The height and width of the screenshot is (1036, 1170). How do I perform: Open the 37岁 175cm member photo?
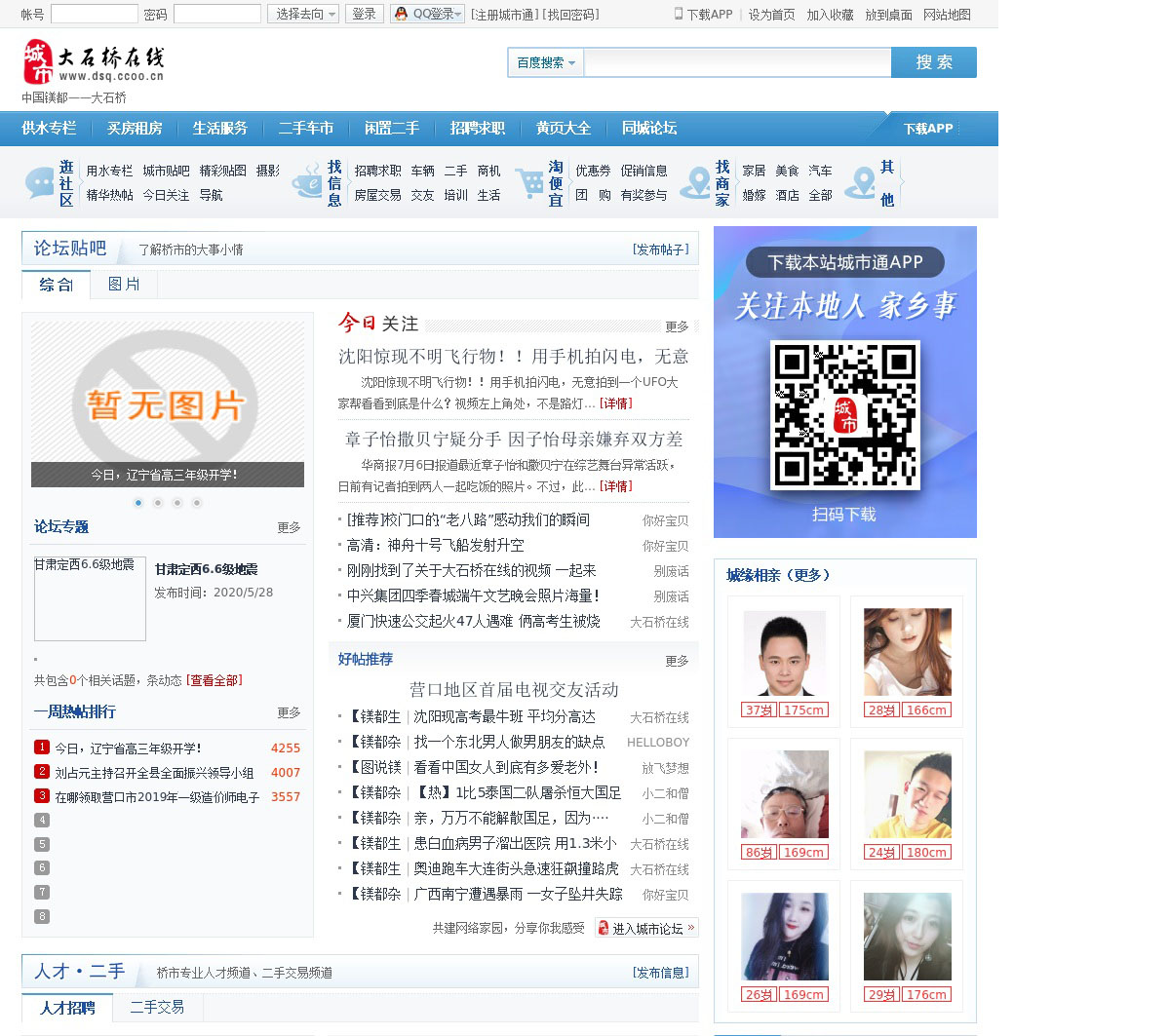coord(784,653)
